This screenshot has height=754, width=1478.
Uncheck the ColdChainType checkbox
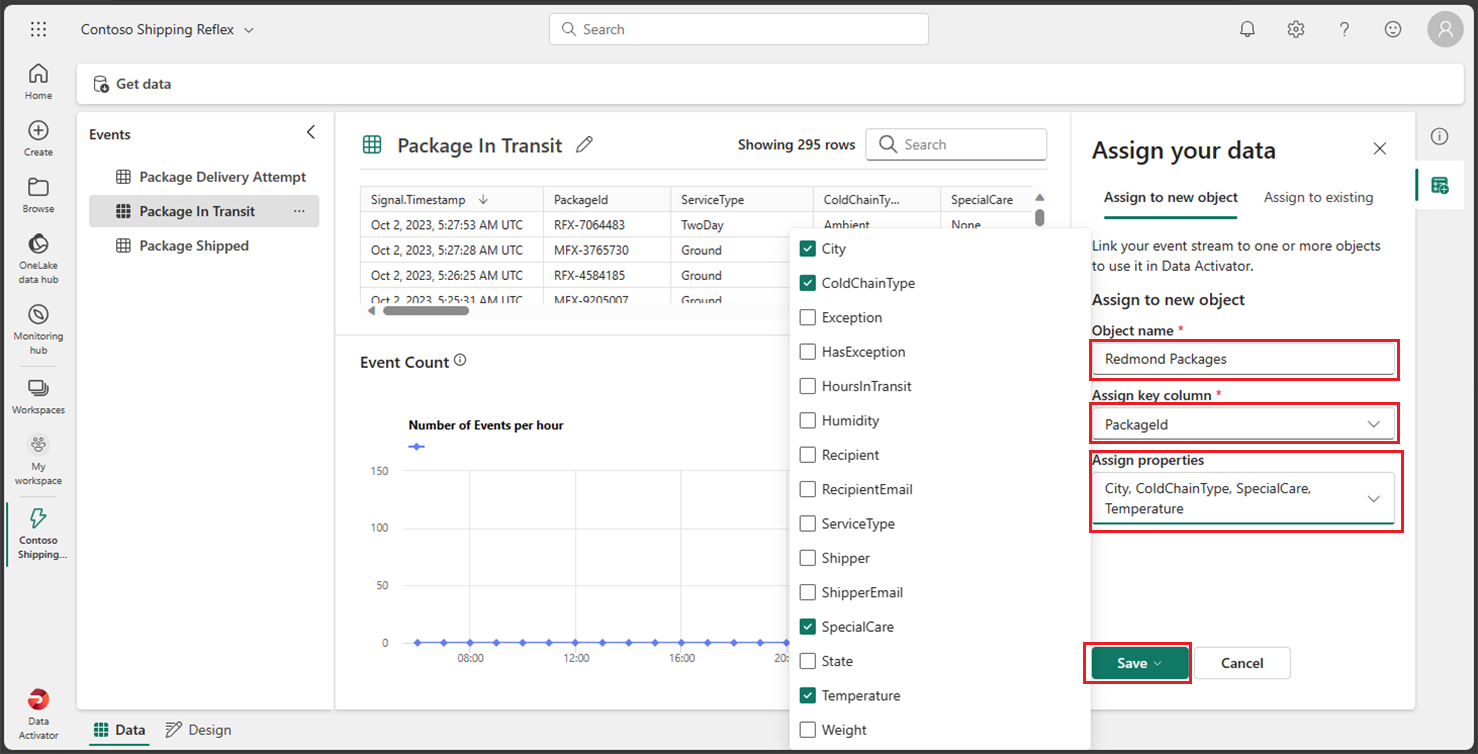pyautogui.click(x=808, y=283)
